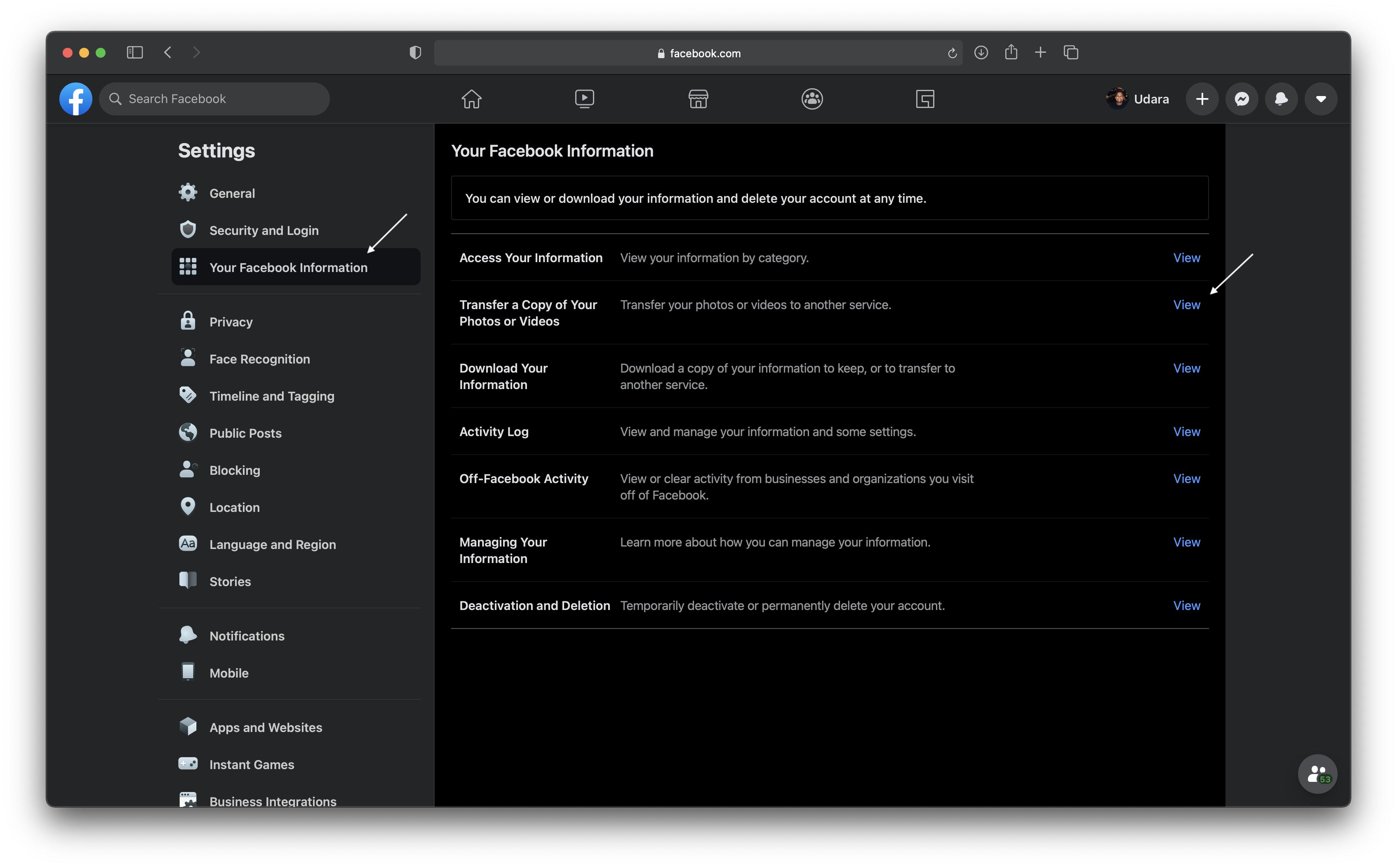
Task: Open Messenger chat icon
Action: pos(1242,99)
